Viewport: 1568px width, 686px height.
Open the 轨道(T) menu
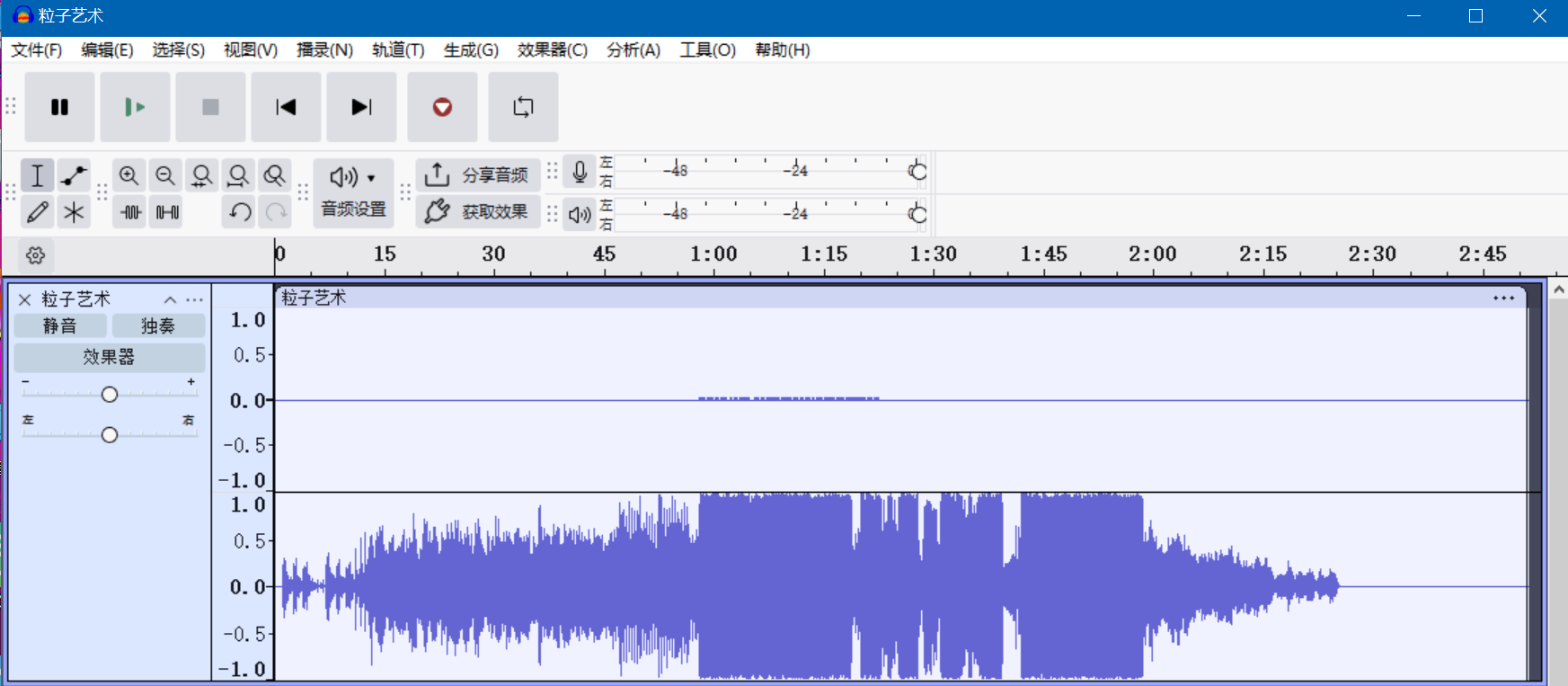[x=398, y=50]
